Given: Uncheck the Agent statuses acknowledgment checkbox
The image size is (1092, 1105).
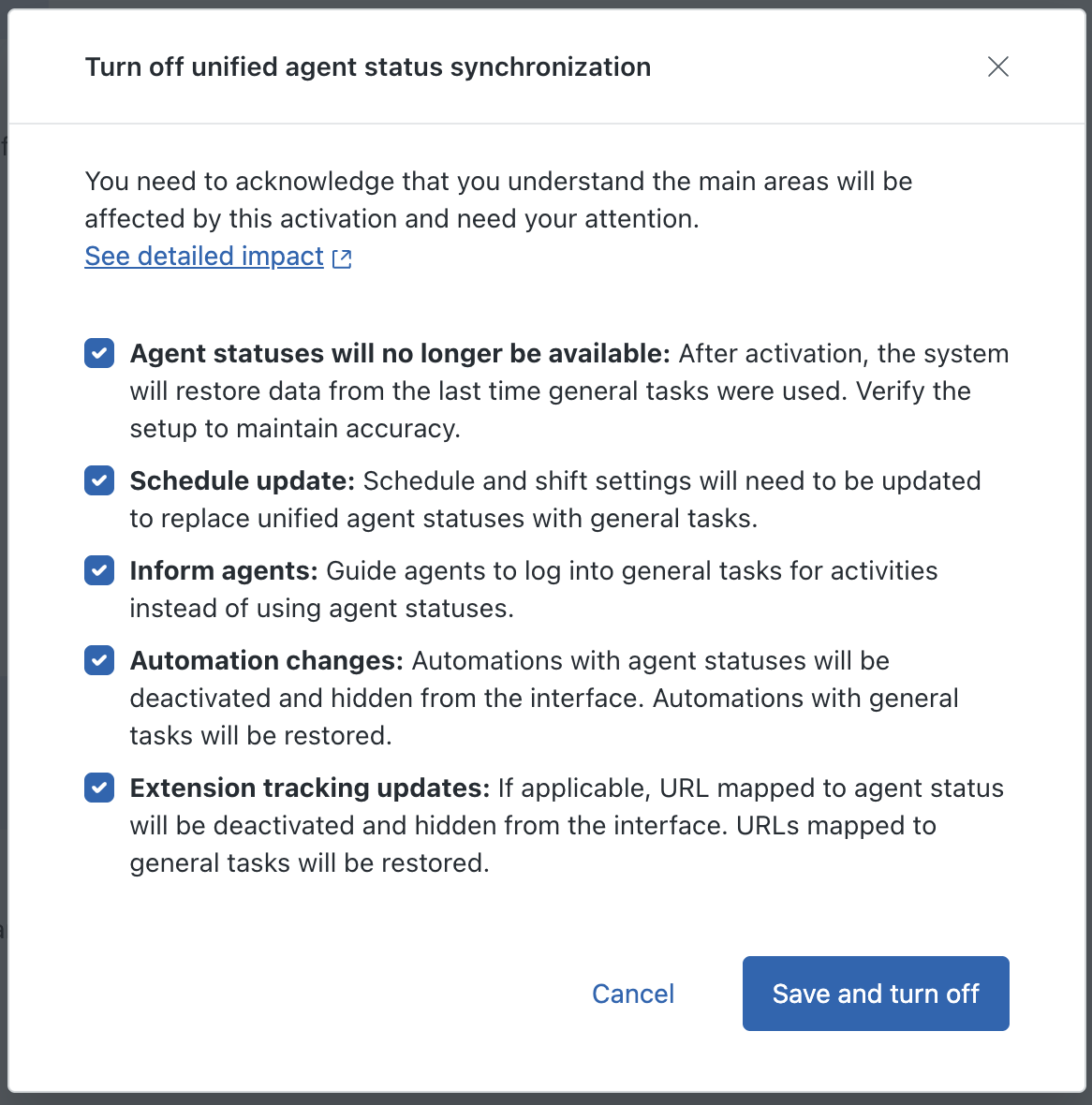Looking at the screenshot, I should point(99,354).
